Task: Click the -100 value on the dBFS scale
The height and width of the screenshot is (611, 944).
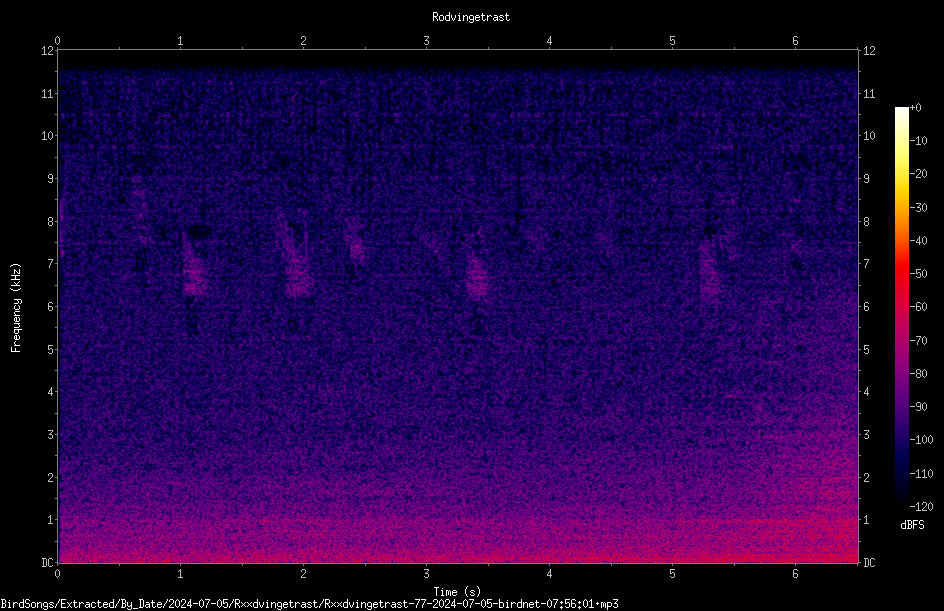Action: pos(921,440)
